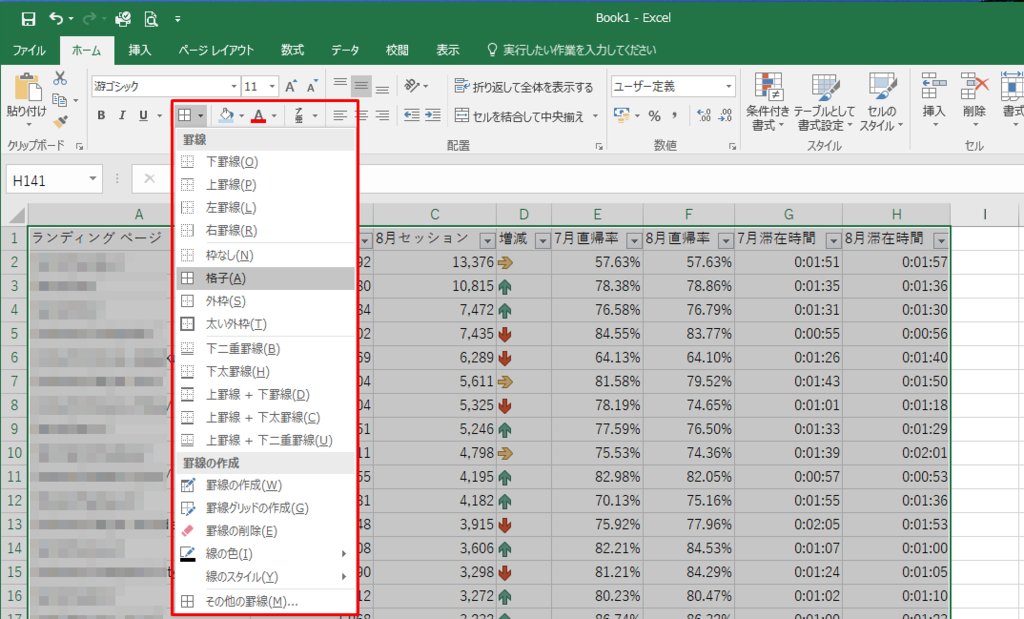Select 太い外枠(T) thick outside border

pos(266,324)
